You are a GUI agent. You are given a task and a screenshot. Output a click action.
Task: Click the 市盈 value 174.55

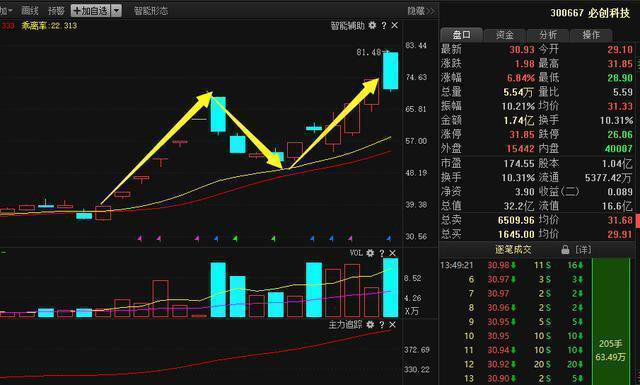point(519,164)
